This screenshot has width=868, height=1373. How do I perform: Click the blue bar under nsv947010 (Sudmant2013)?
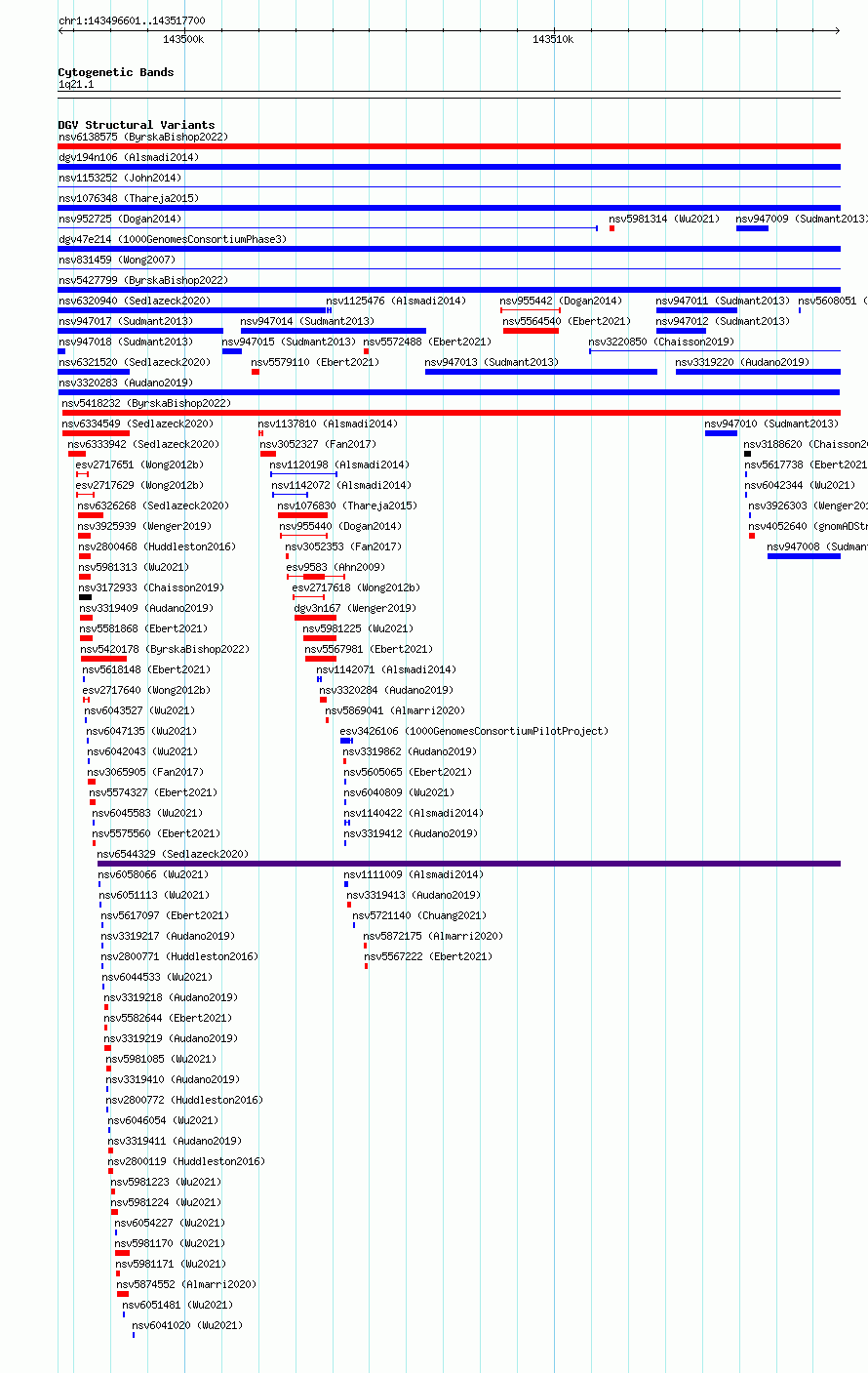point(721,433)
